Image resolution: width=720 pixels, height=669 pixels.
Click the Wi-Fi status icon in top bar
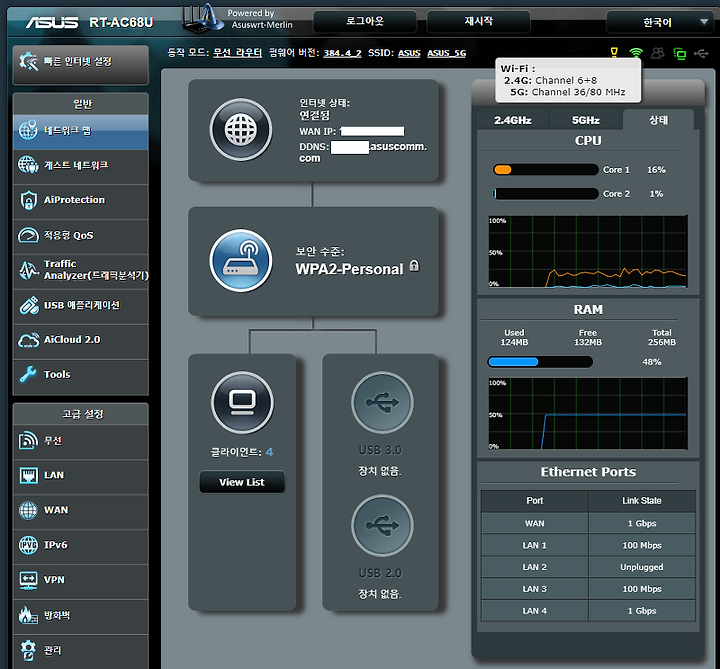(636, 53)
